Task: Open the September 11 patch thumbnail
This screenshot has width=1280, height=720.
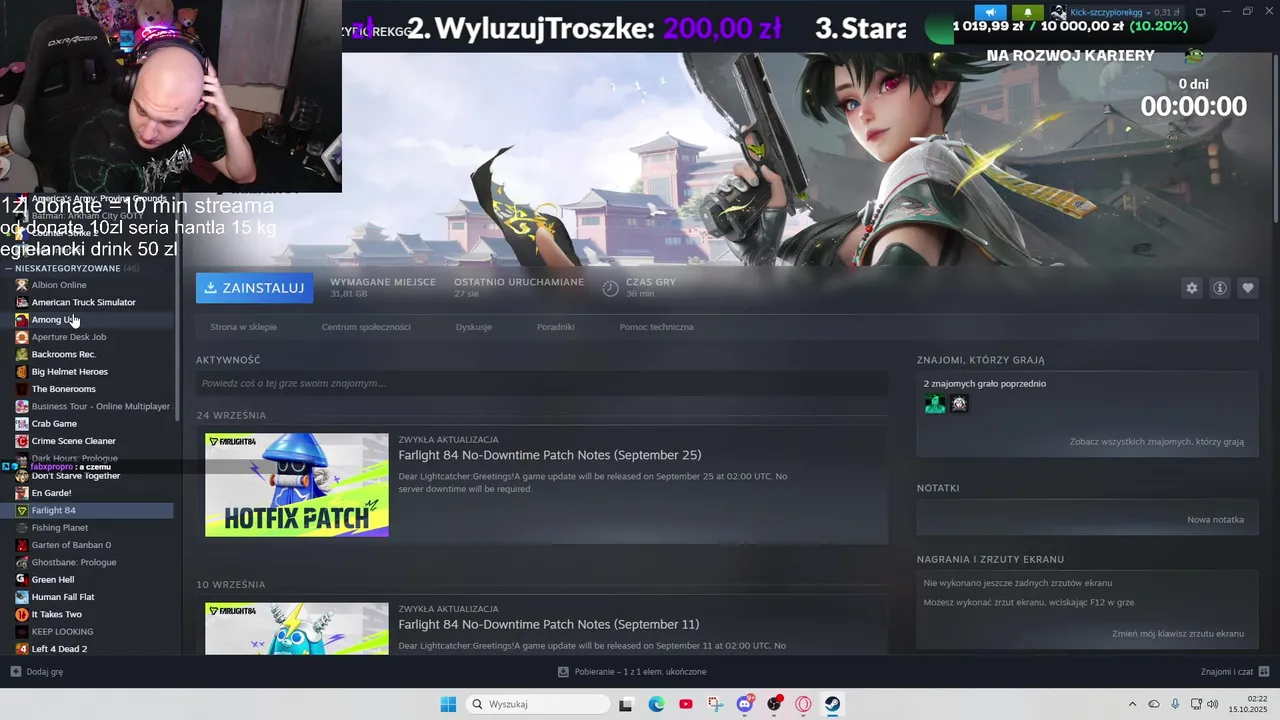Action: click(x=297, y=629)
